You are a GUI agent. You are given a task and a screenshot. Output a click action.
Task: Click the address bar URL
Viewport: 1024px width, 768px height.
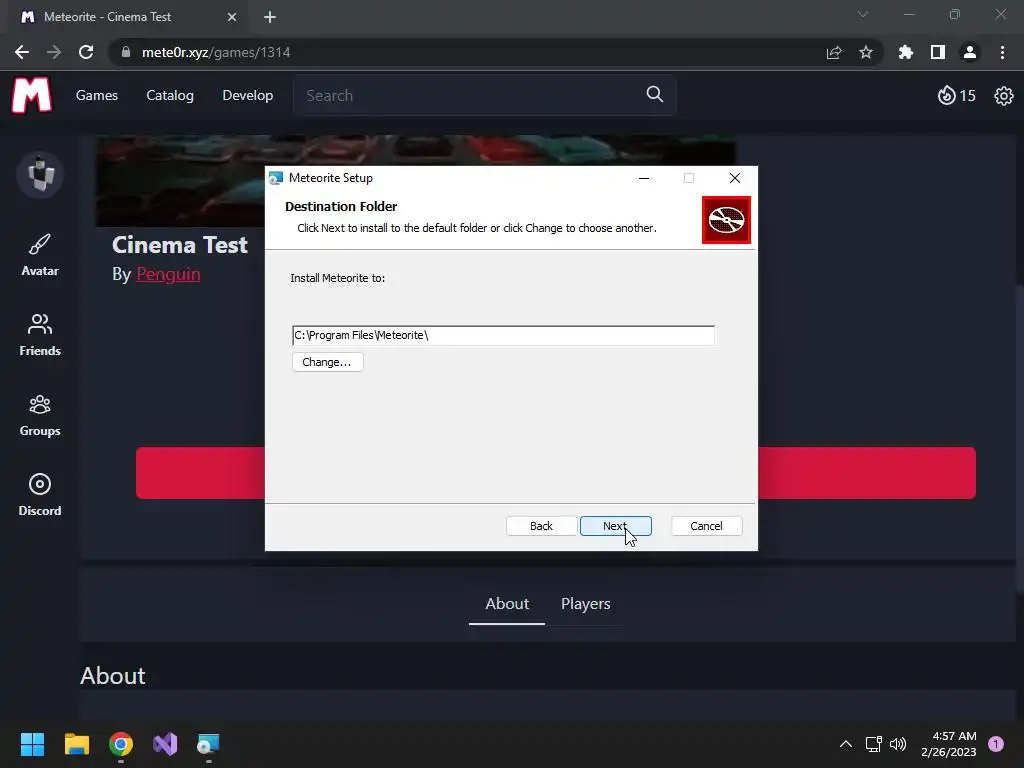coord(216,52)
